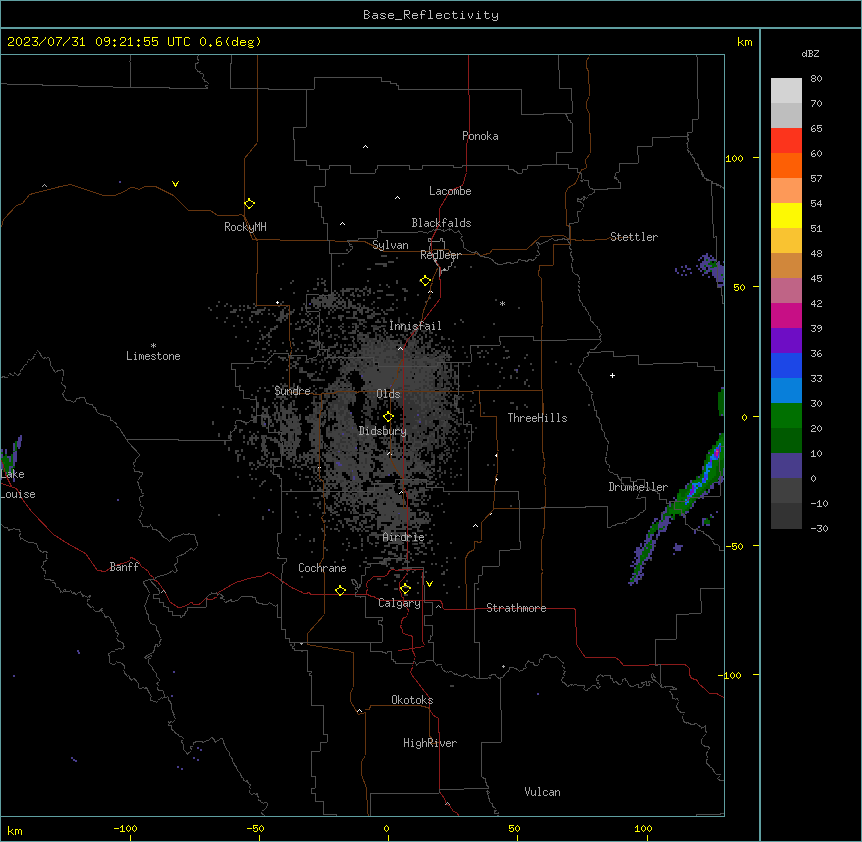Pick the yellow diamond marker below Cochrane
Viewport: 862px width, 842px height.
pos(340,590)
